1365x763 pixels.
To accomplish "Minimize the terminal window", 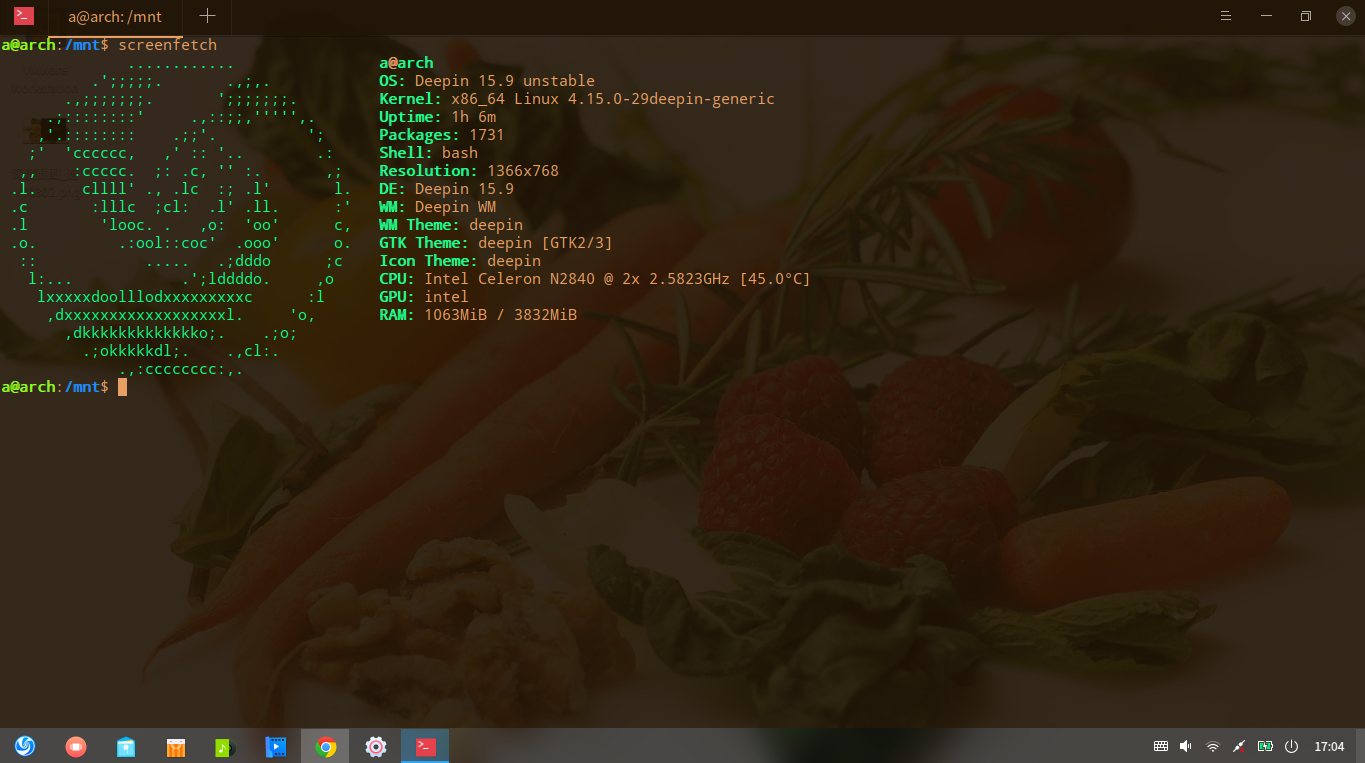I will click(1265, 16).
